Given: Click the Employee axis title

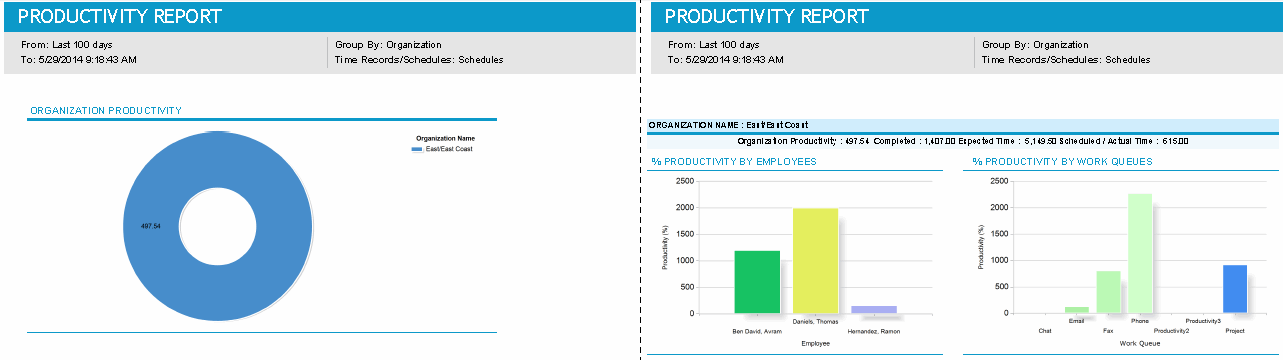Looking at the screenshot, I should [815, 343].
